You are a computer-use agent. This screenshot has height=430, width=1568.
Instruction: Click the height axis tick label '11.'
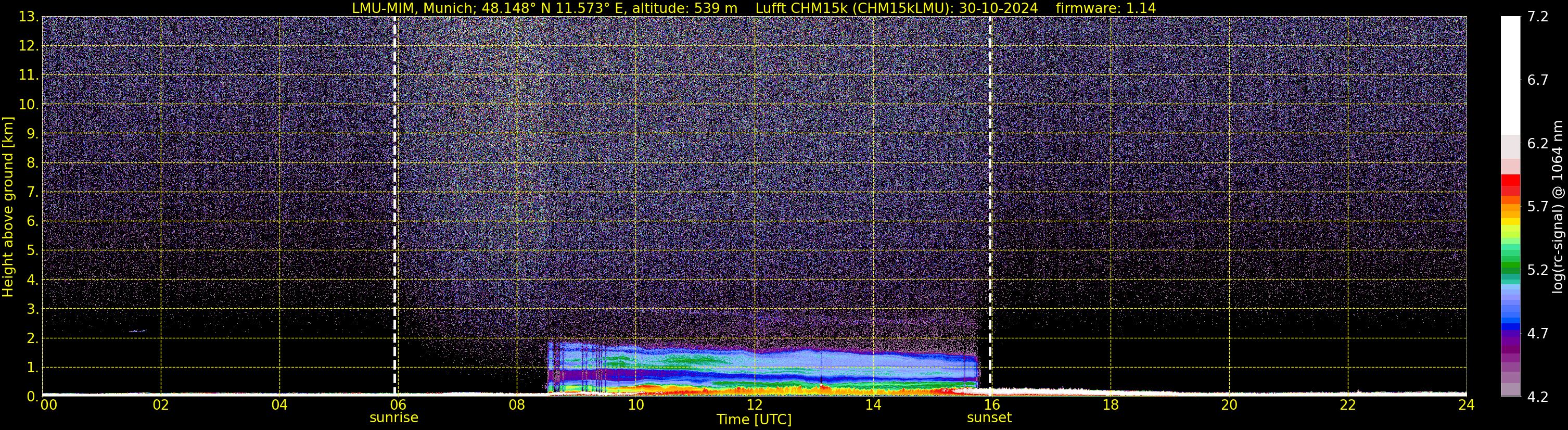click(x=29, y=75)
